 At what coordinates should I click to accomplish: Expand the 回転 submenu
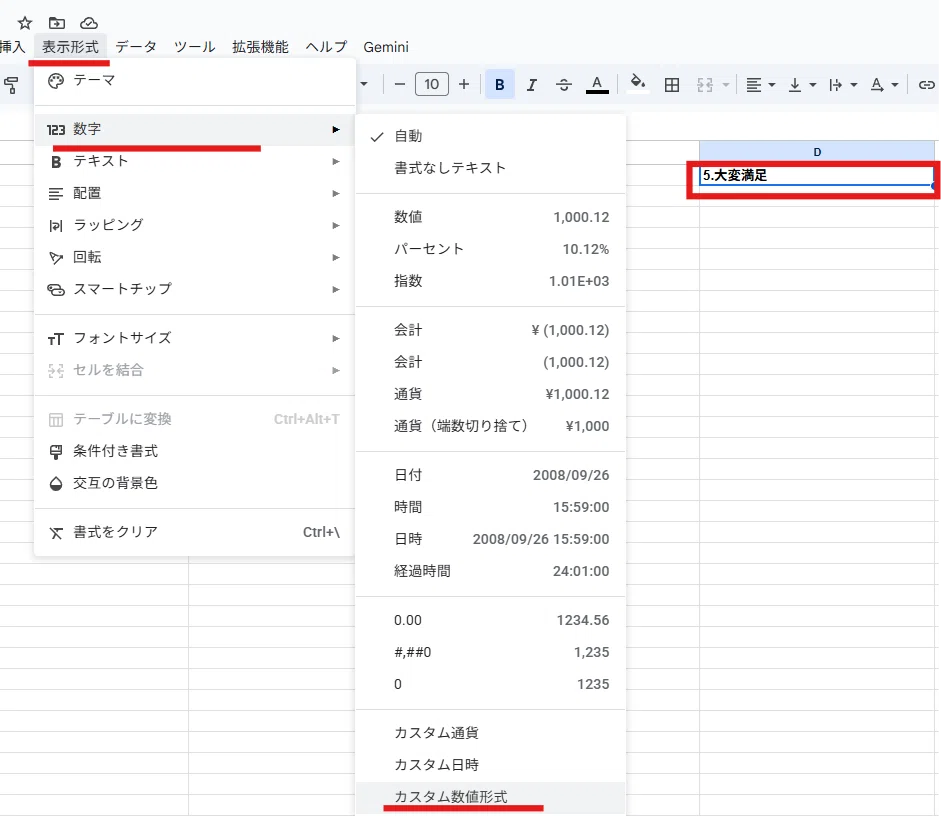pyautogui.click(x=194, y=257)
